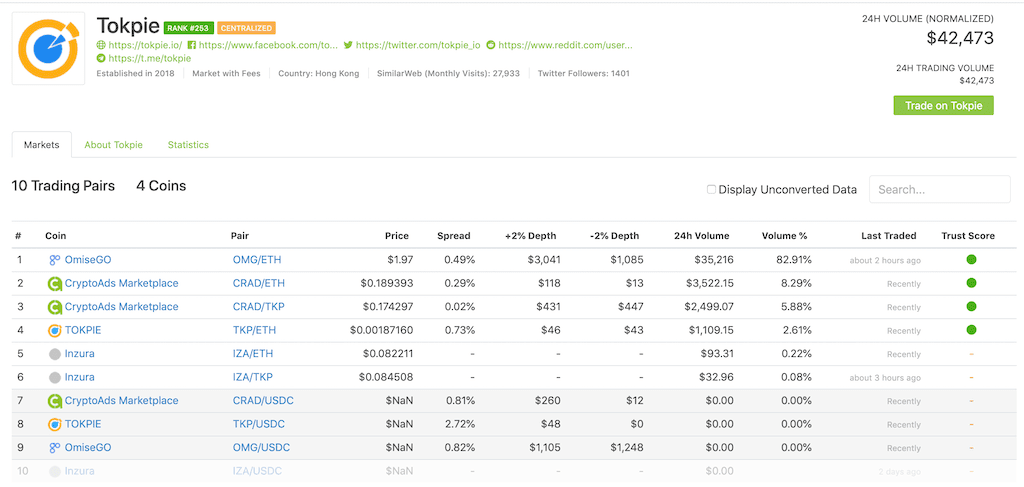Click green trust score dot for CRAD/TKP
The width and height of the screenshot is (1024, 487).
[971, 307]
